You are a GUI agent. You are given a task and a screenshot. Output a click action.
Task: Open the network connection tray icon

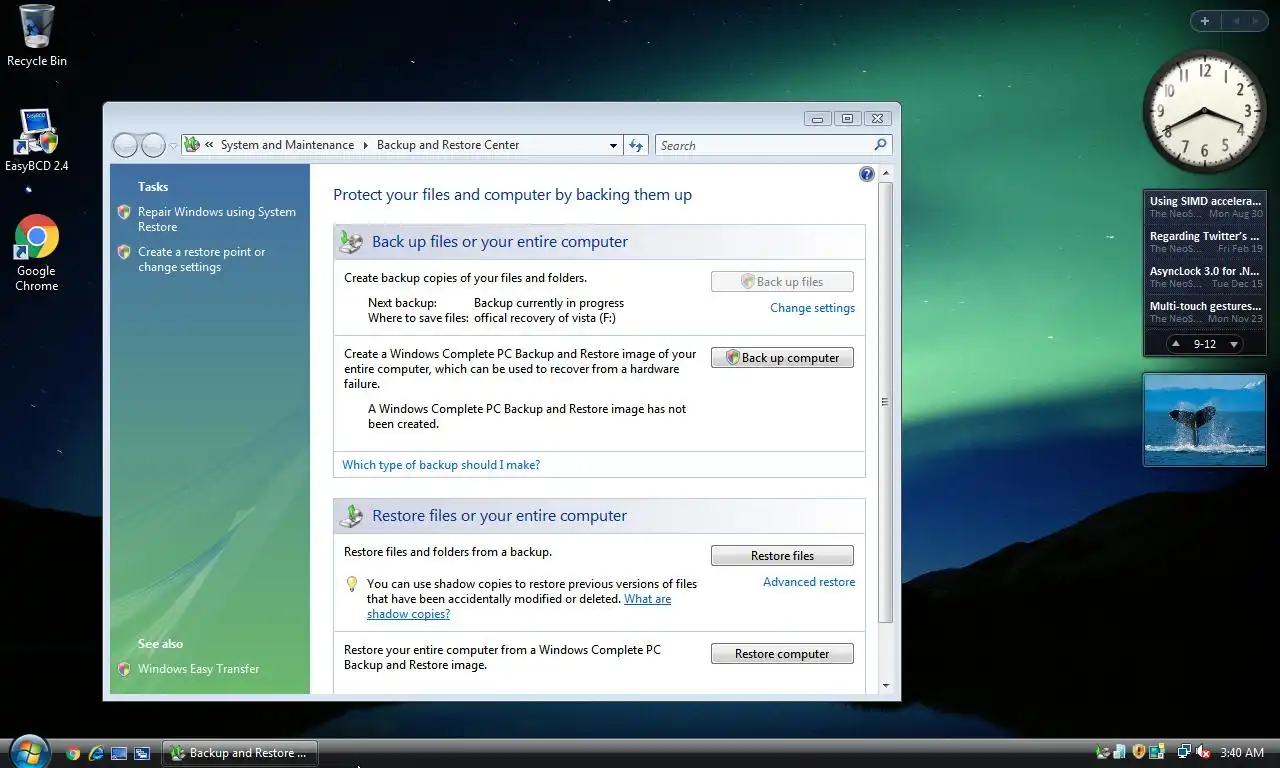click(1185, 752)
